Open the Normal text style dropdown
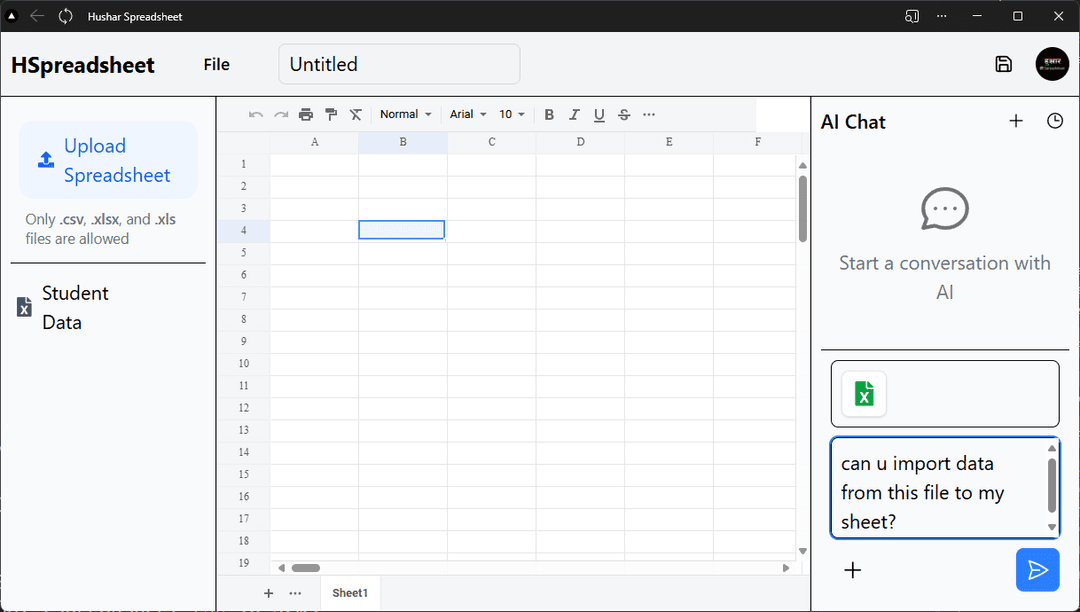 405,115
